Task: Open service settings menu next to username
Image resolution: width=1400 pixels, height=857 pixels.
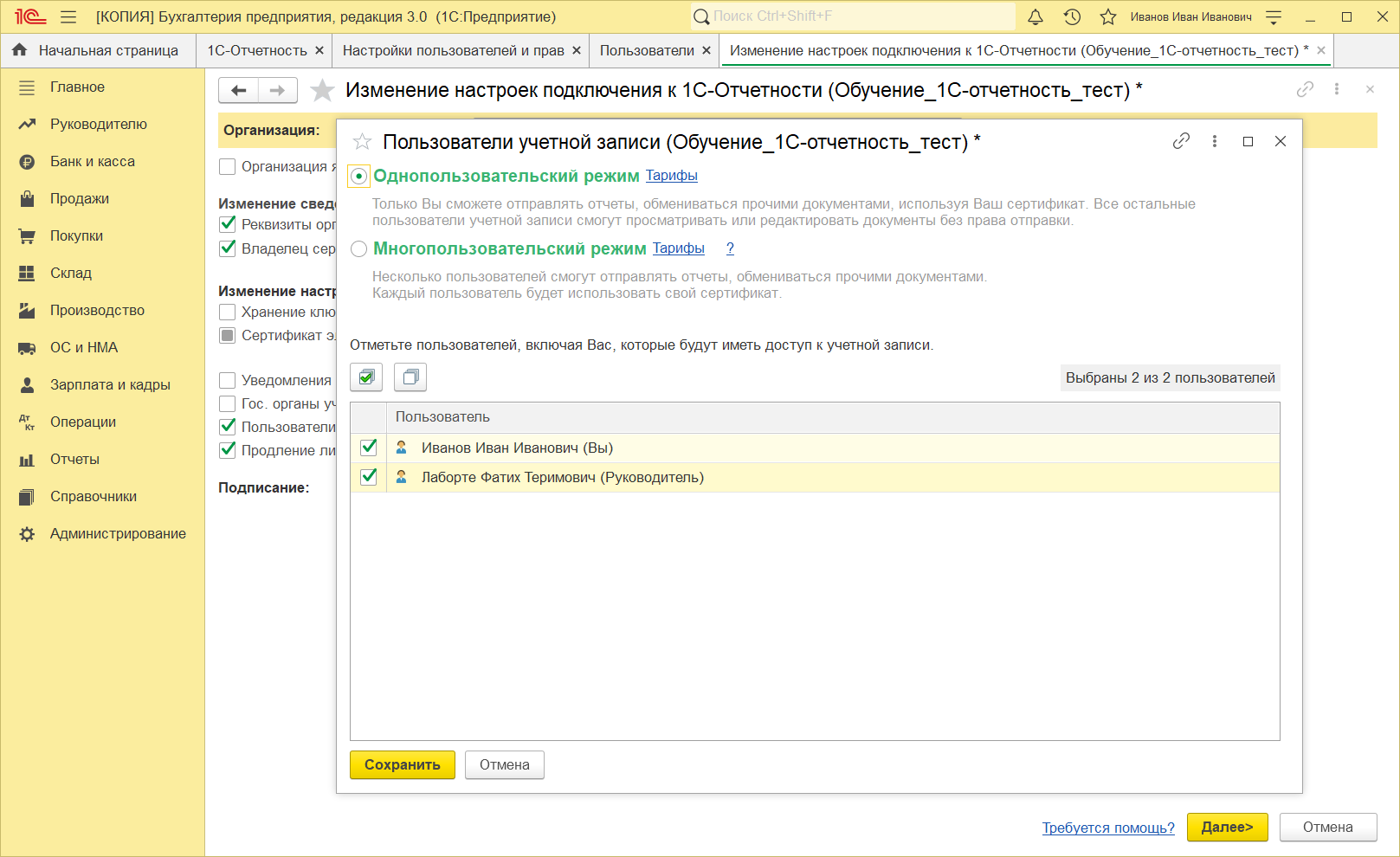Action: click(1274, 16)
